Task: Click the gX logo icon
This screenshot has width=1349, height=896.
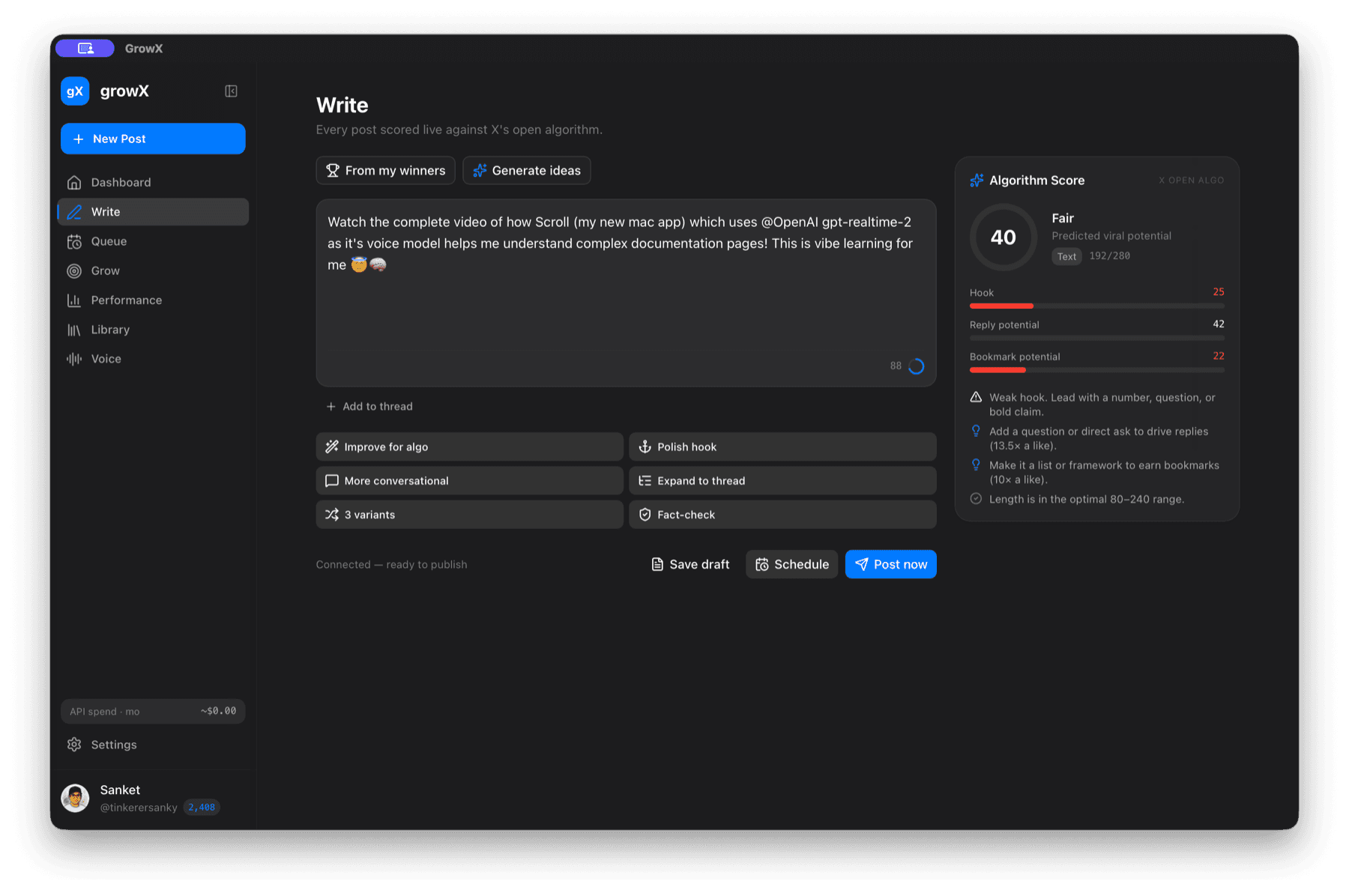Action: (75, 91)
